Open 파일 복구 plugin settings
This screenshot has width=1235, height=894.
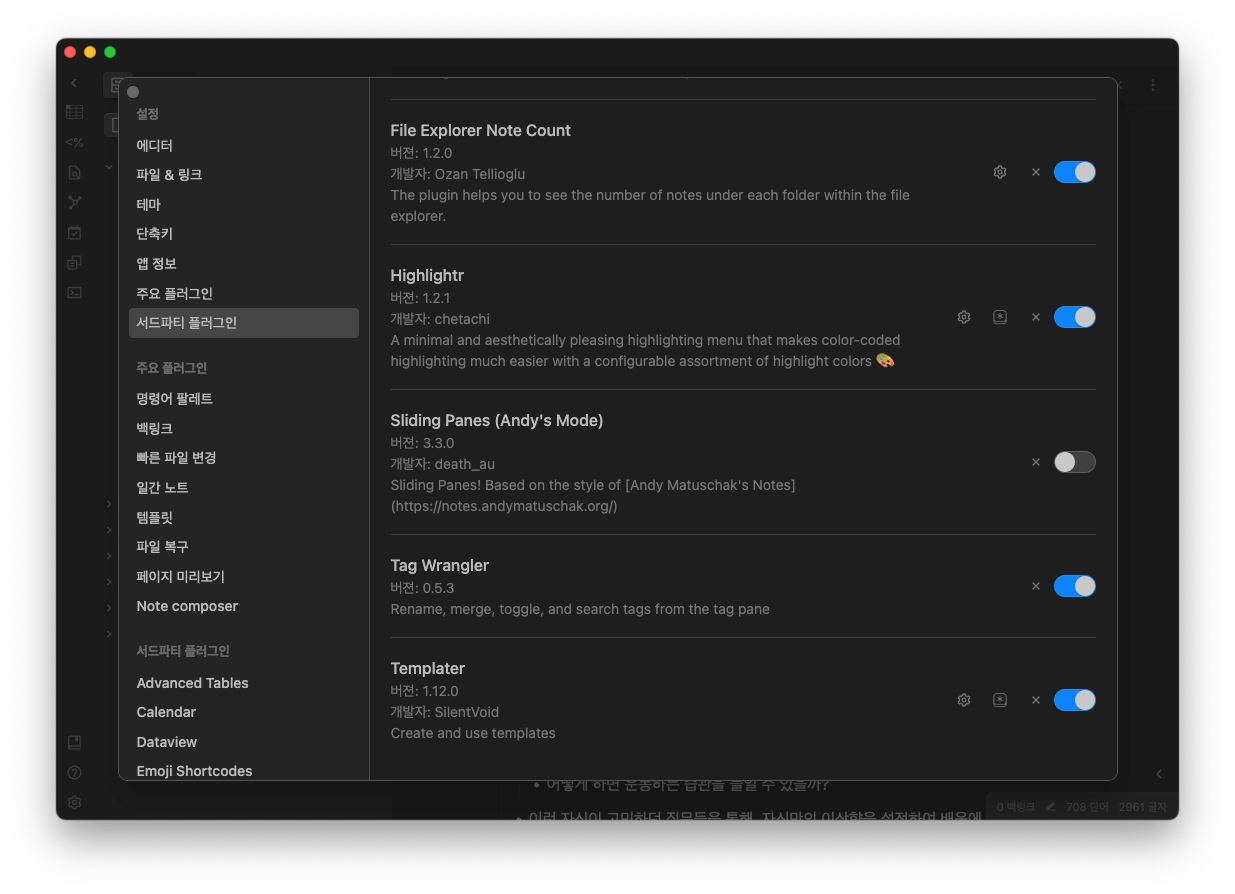tap(244, 546)
